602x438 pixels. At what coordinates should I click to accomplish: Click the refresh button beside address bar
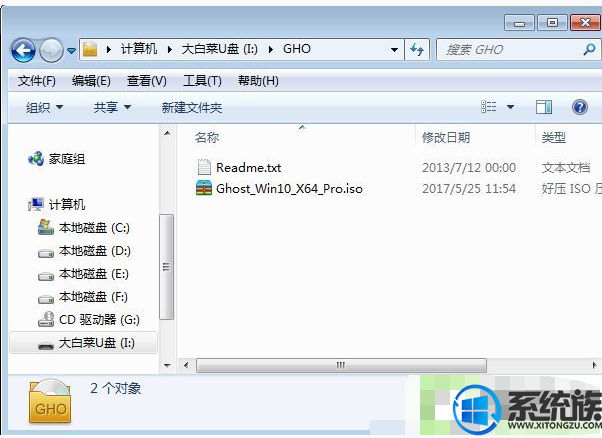(x=417, y=50)
